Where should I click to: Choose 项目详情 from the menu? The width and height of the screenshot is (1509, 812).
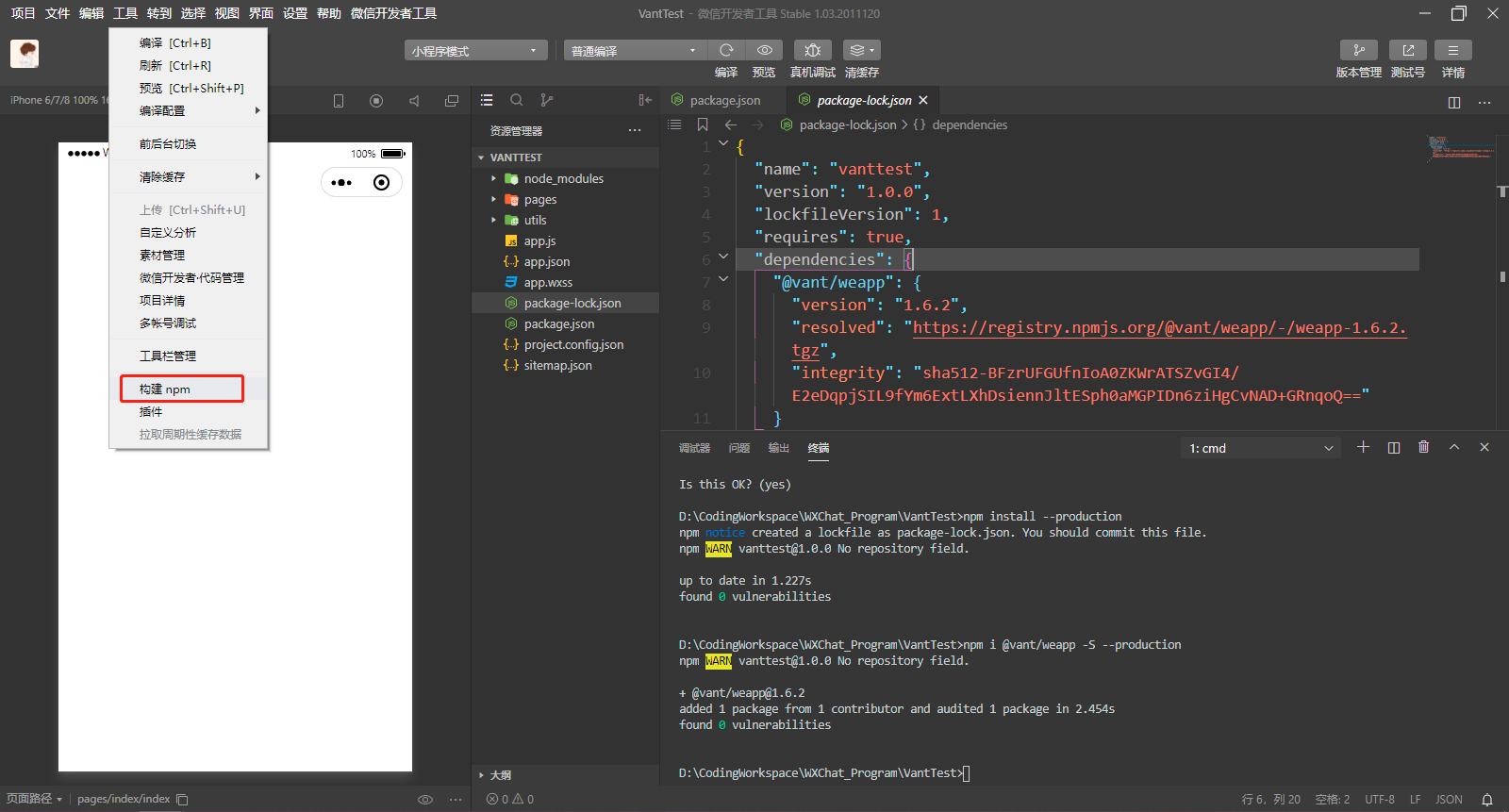[x=189, y=300]
